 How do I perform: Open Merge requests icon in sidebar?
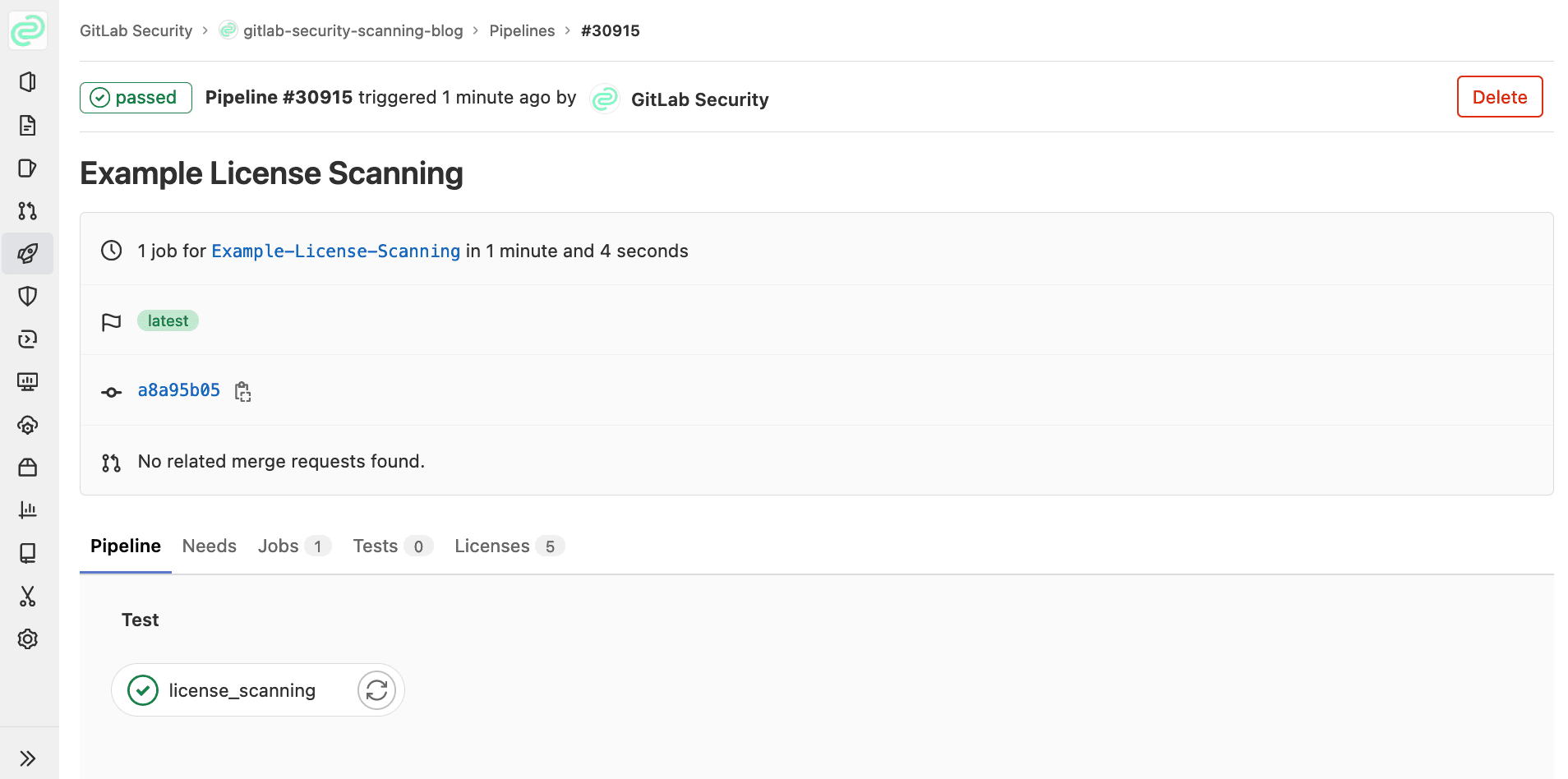coord(28,210)
